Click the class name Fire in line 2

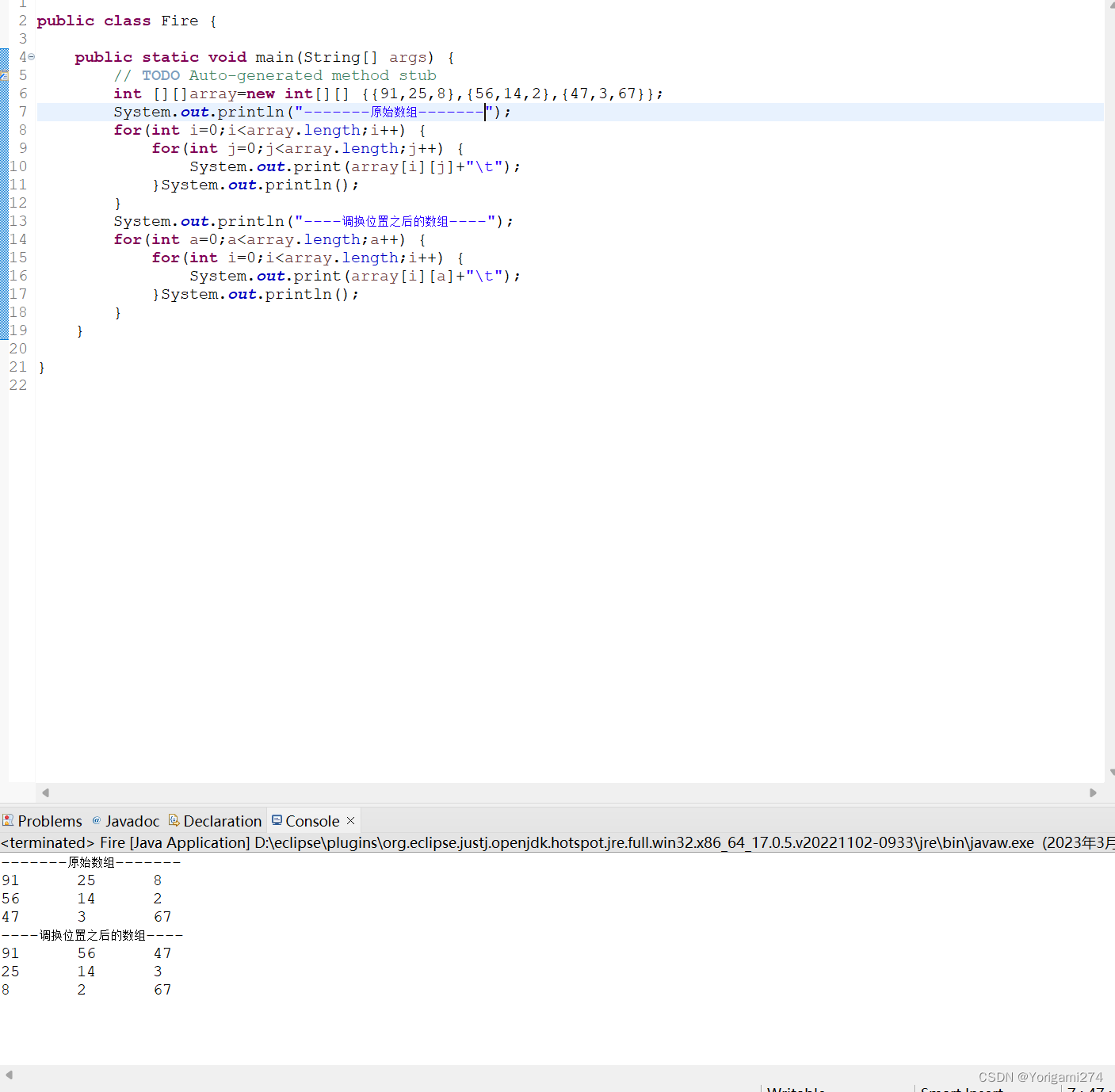tap(180, 21)
